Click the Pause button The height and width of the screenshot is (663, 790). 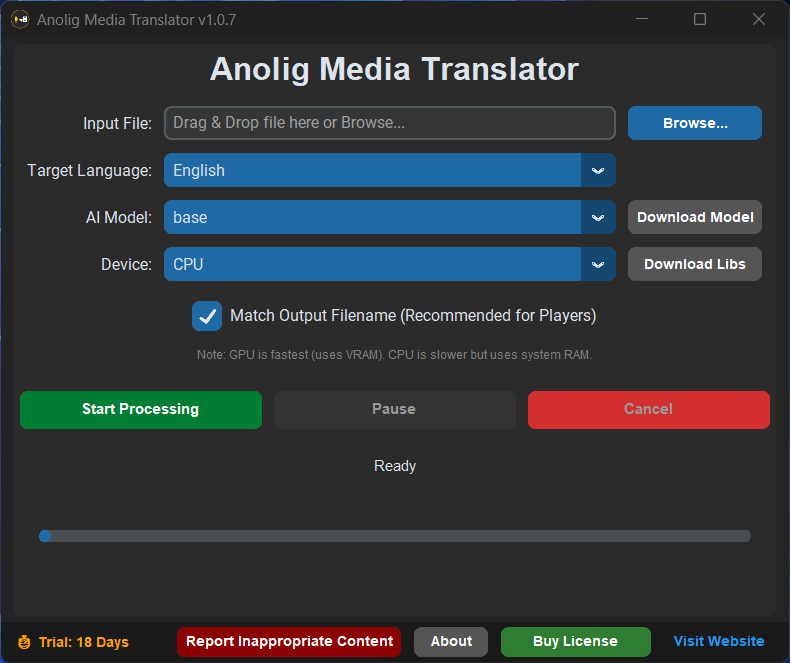click(394, 409)
